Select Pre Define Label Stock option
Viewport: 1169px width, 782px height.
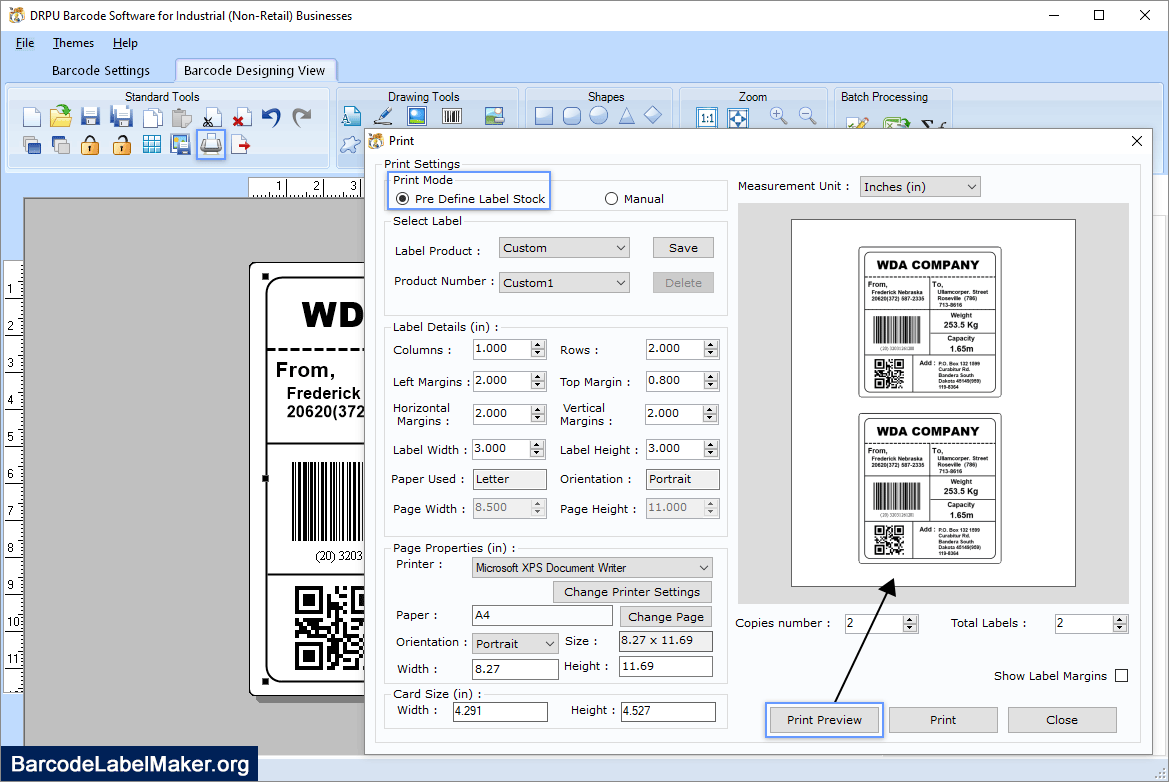[402, 198]
